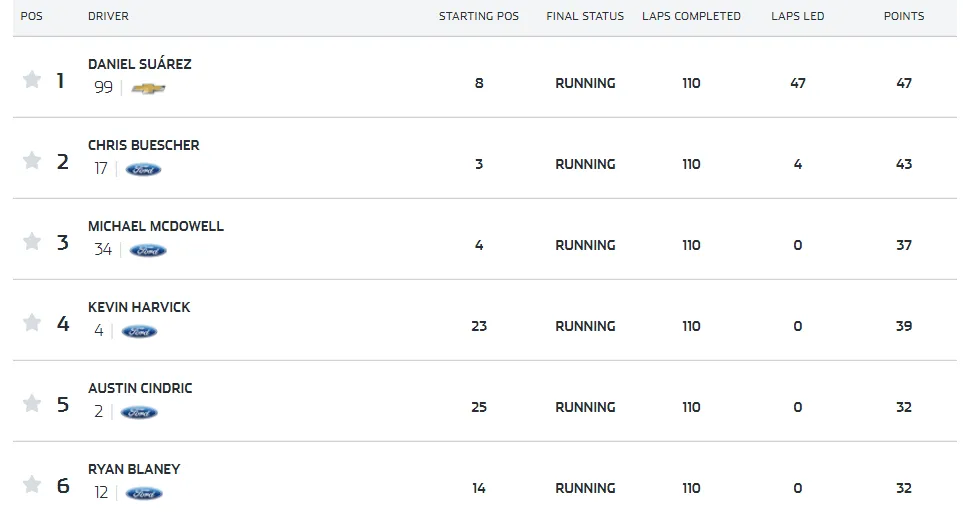This screenshot has width=963, height=514.
Task: Toggle favorite star for Michael McDowell
Action: pos(32,241)
